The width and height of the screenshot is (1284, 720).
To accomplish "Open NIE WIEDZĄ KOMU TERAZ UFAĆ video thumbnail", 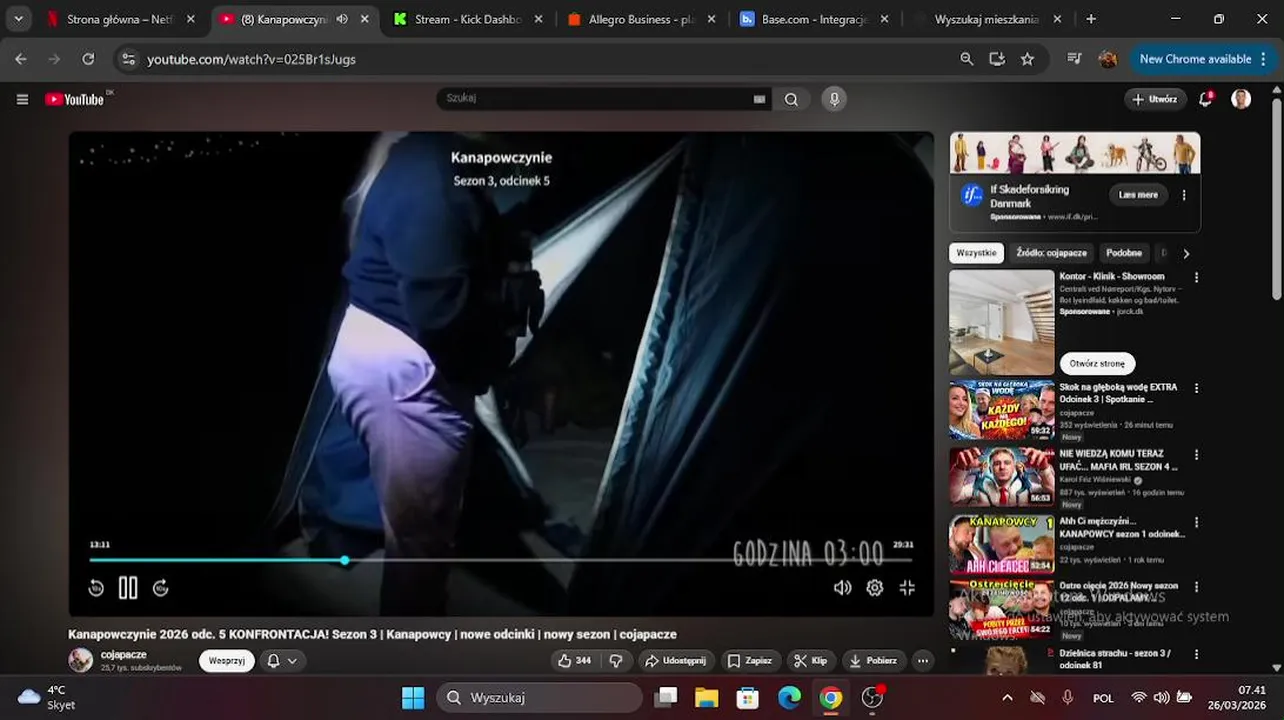I will pos(1002,476).
